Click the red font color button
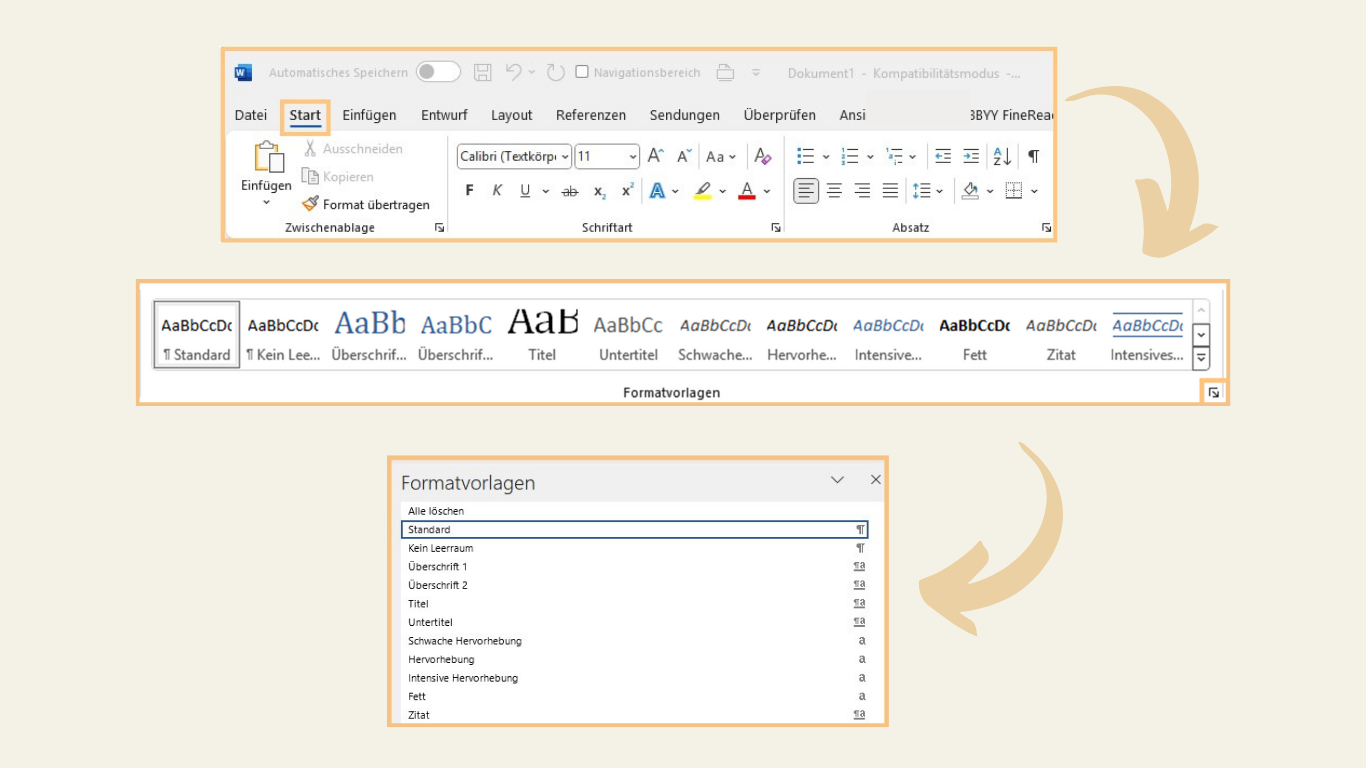The width and height of the screenshot is (1366, 768). click(746, 190)
